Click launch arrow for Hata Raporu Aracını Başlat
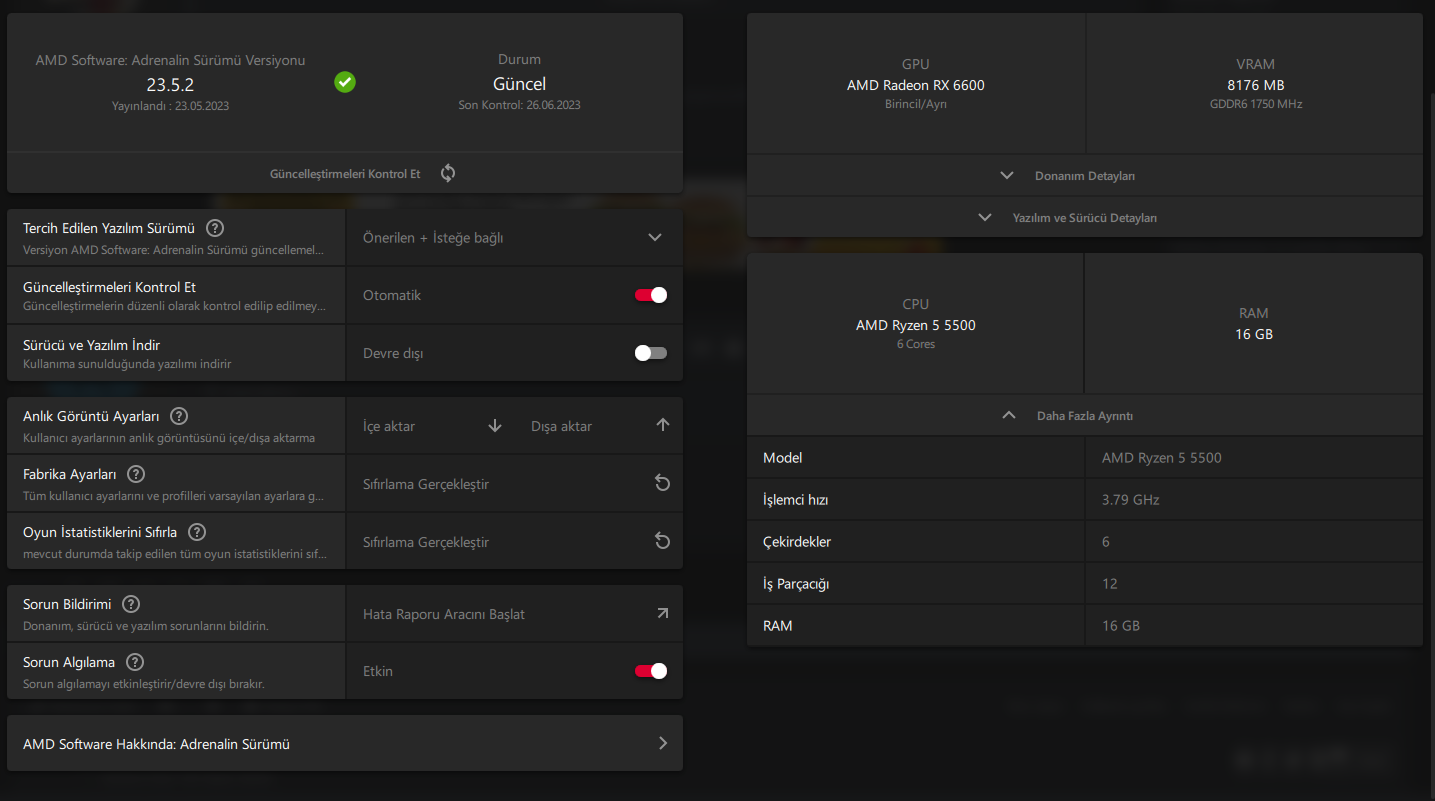Image resolution: width=1435 pixels, height=801 pixels. (x=662, y=613)
